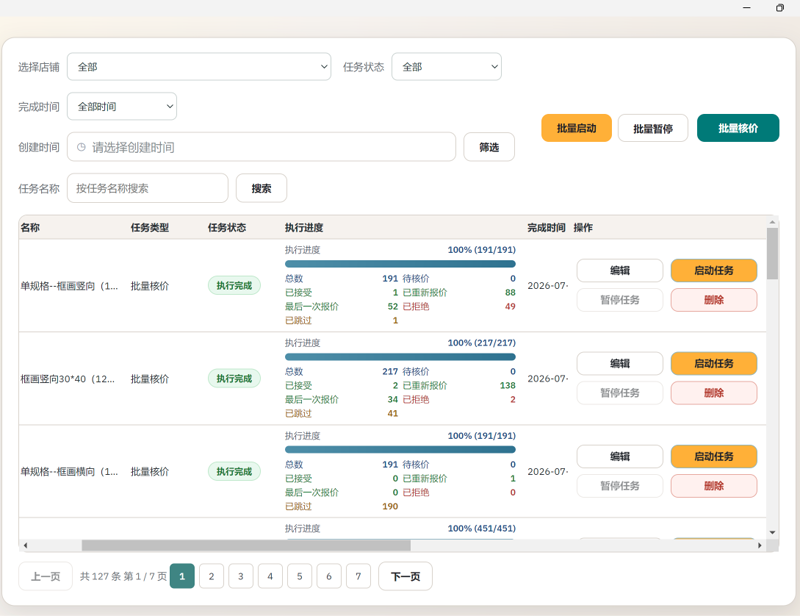Click the scroll-up arrow of the table

tap(772, 222)
